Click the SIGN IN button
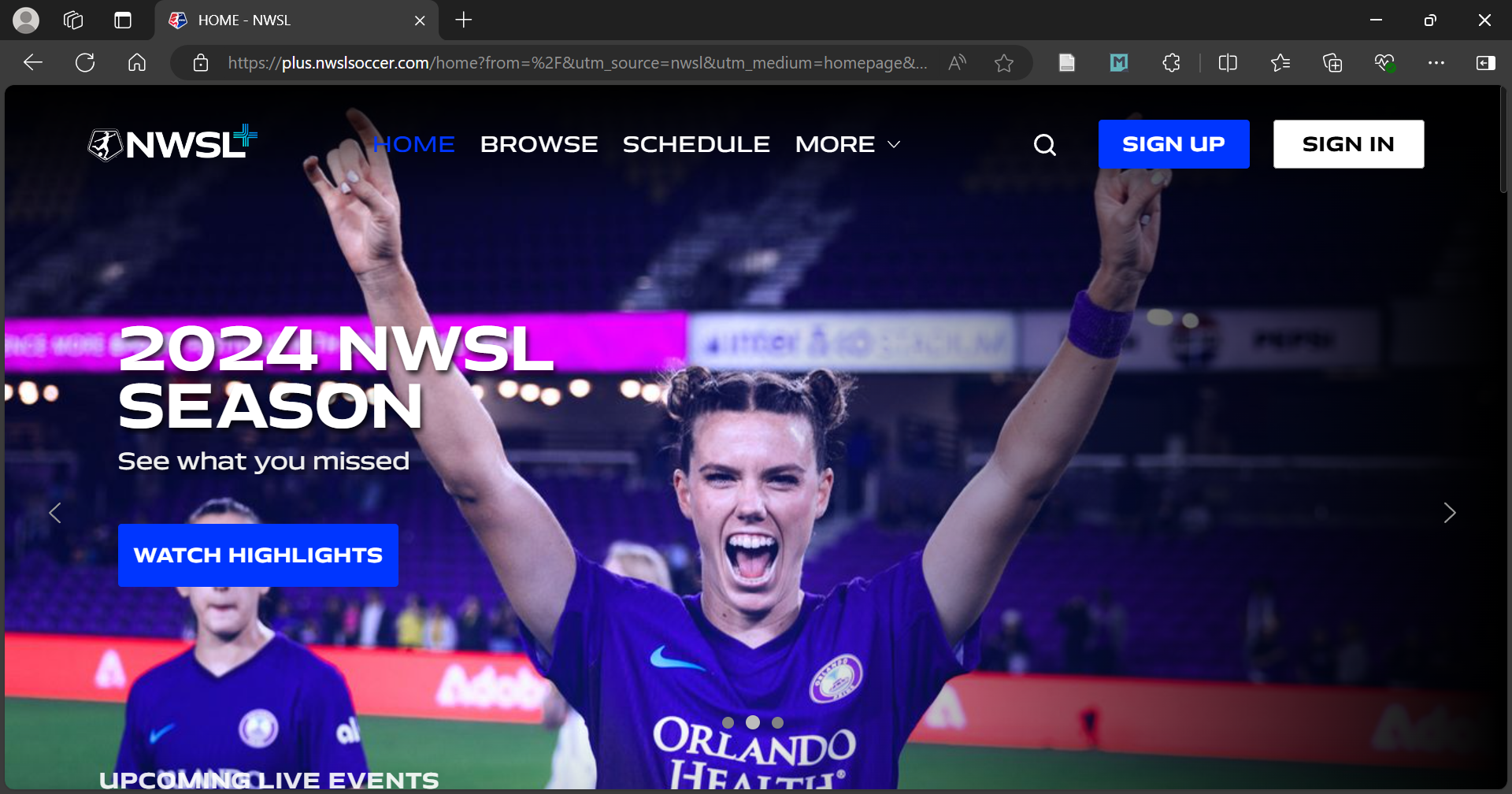Image resolution: width=1512 pixels, height=794 pixels. coord(1349,144)
